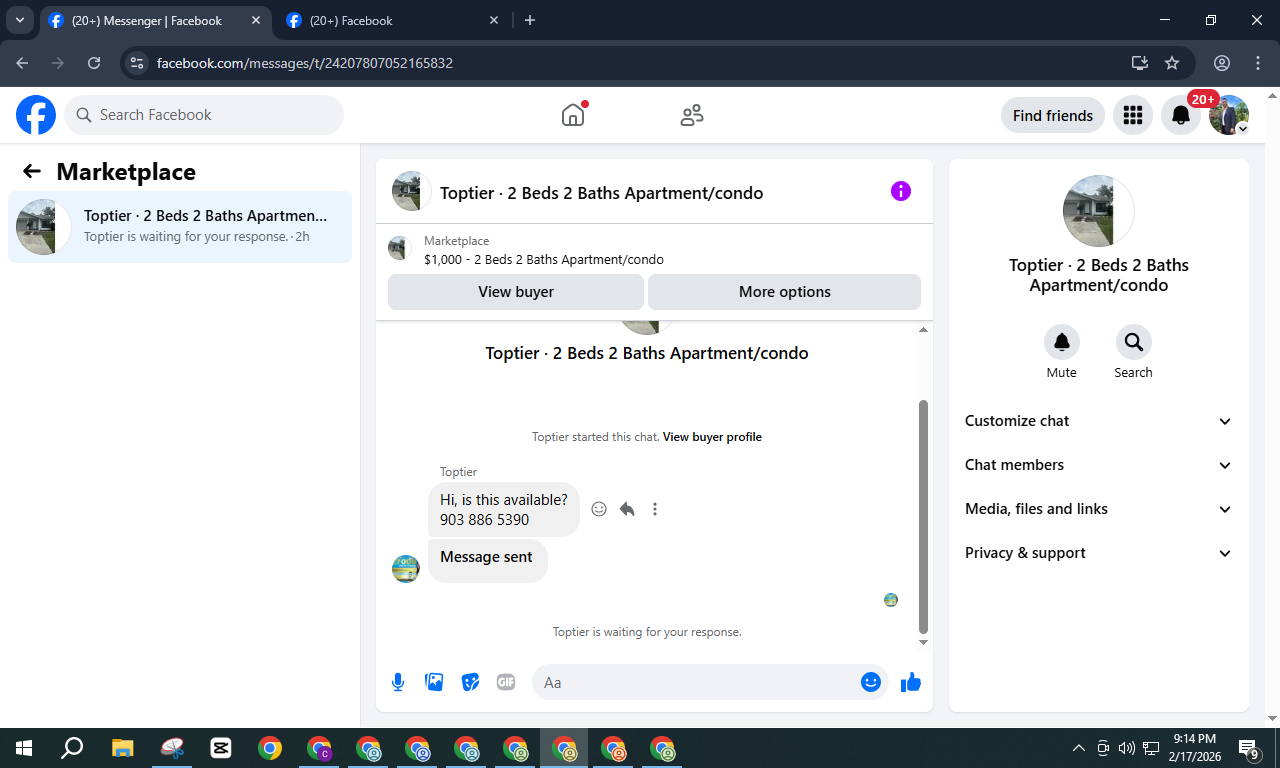The width and height of the screenshot is (1280, 768).
Task: Open Chrome profile icon
Action: point(1222,63)
